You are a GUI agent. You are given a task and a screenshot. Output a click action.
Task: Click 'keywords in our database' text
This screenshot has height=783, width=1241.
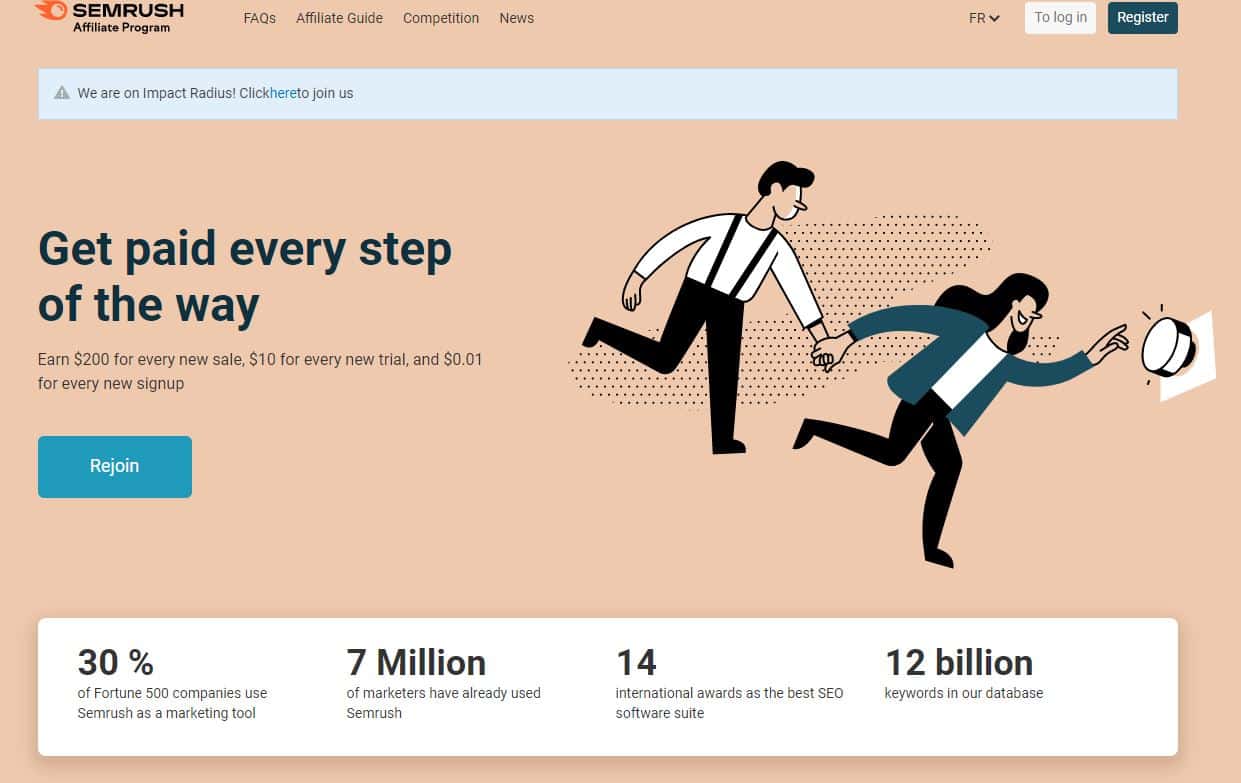click(x=964, y=693)
